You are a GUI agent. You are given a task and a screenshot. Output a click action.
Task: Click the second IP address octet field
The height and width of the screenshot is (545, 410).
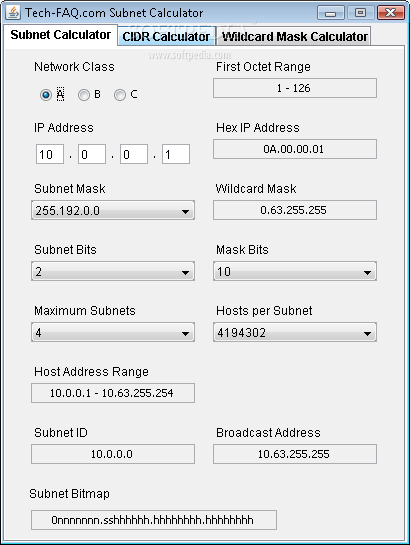click(x=92, y=154)
